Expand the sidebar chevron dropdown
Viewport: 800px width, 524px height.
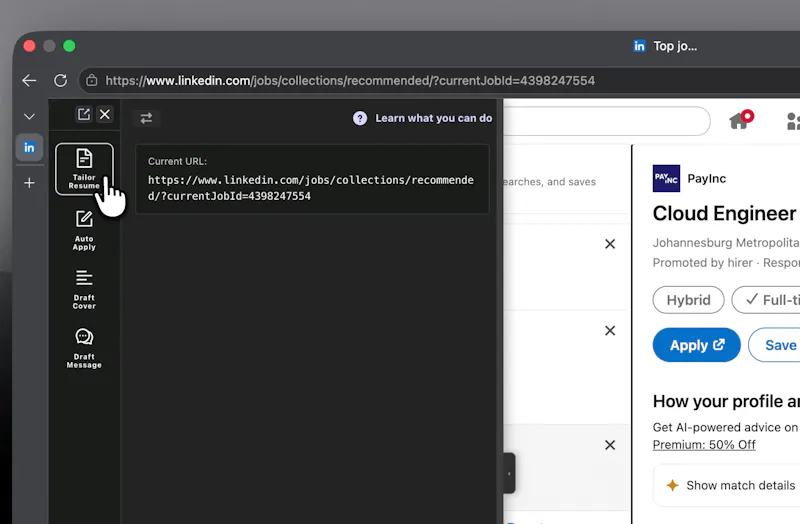[x=29, y=117]
